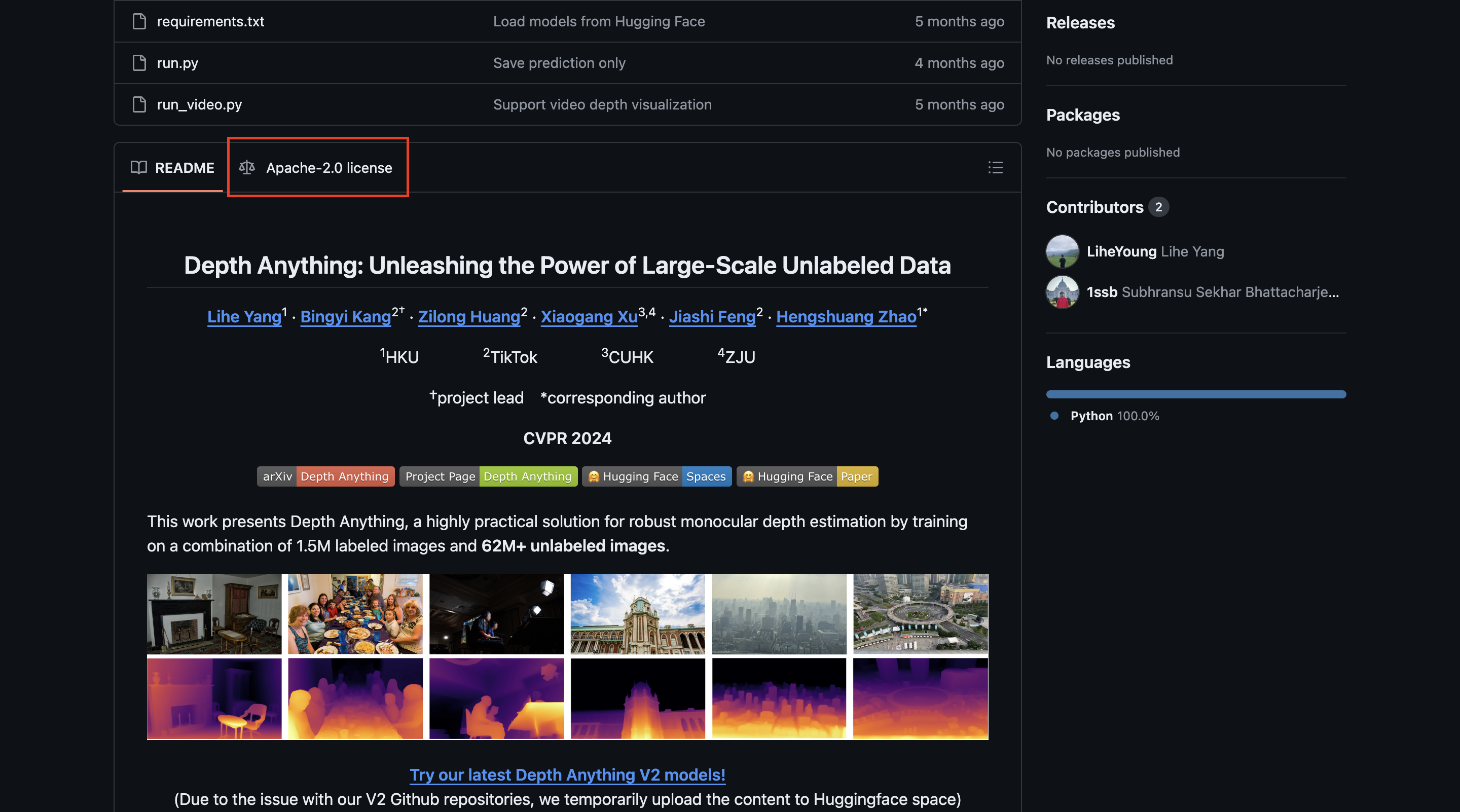Click the Python language color dot

coord(1054,415)
